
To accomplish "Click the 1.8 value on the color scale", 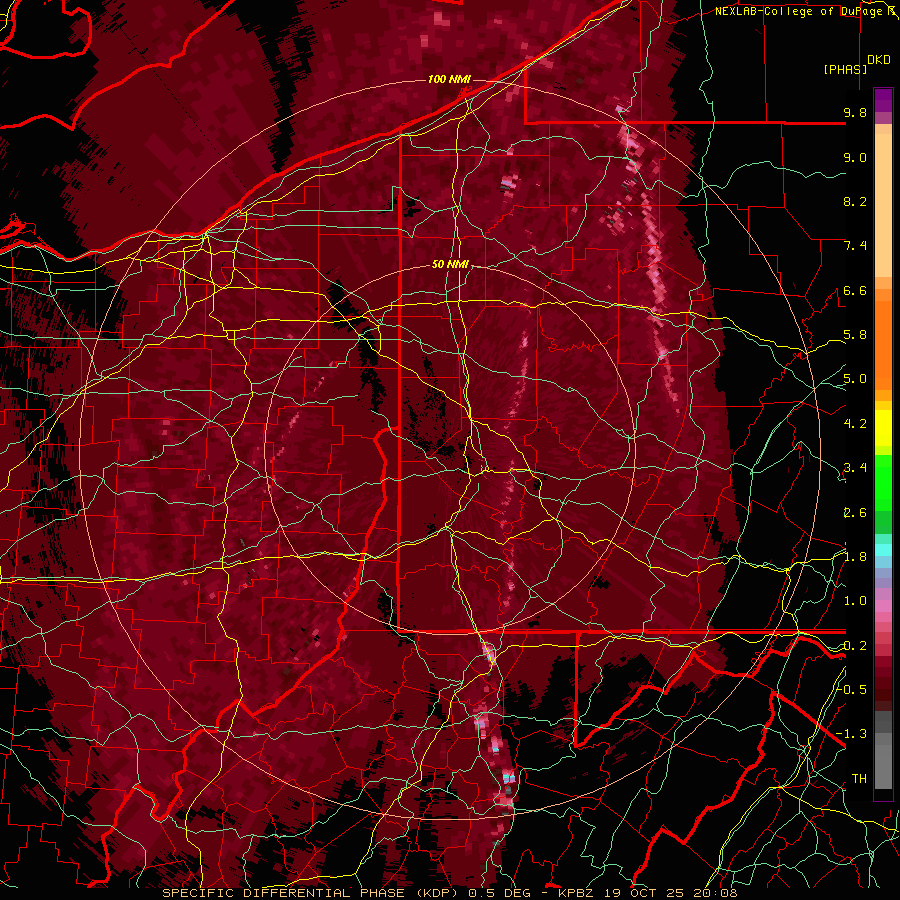I will (855, 557).
